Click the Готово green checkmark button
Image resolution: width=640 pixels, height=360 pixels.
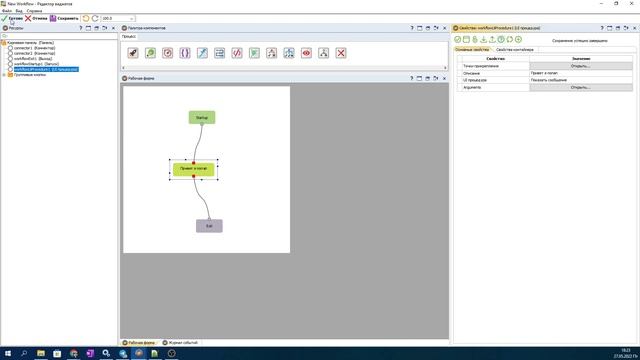point(12,18)
